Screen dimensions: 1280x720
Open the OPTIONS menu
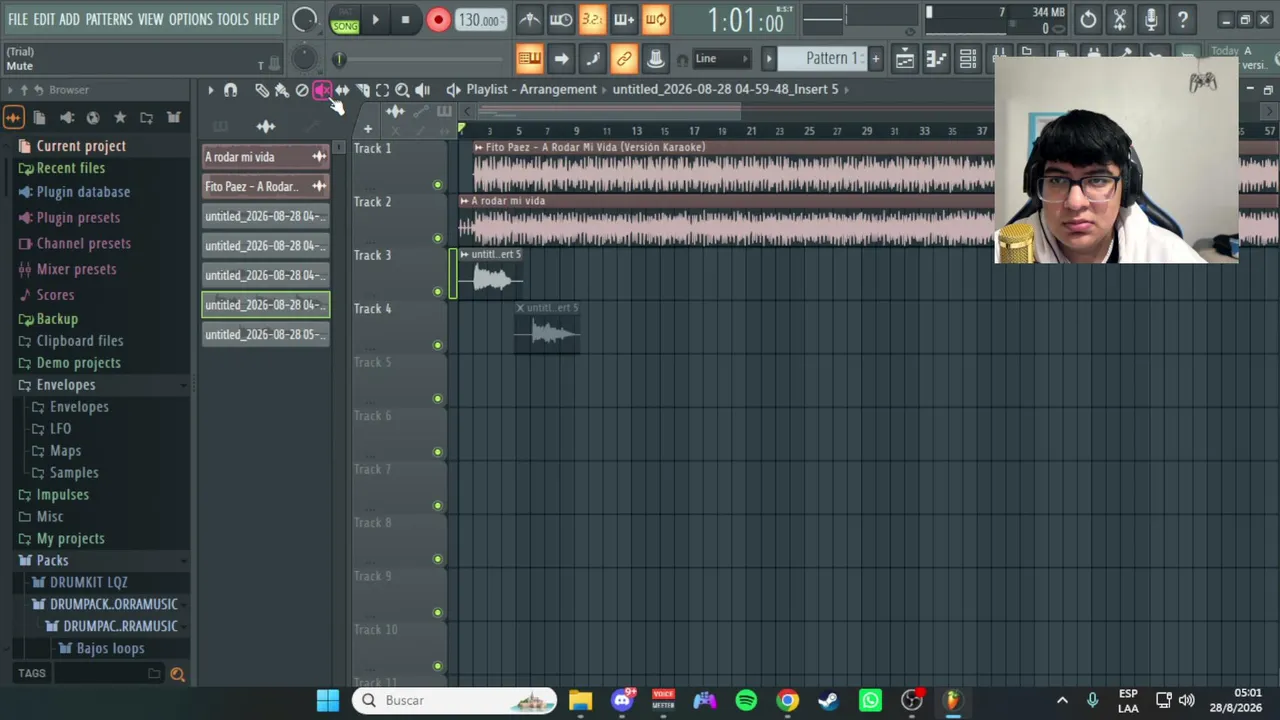190,19
